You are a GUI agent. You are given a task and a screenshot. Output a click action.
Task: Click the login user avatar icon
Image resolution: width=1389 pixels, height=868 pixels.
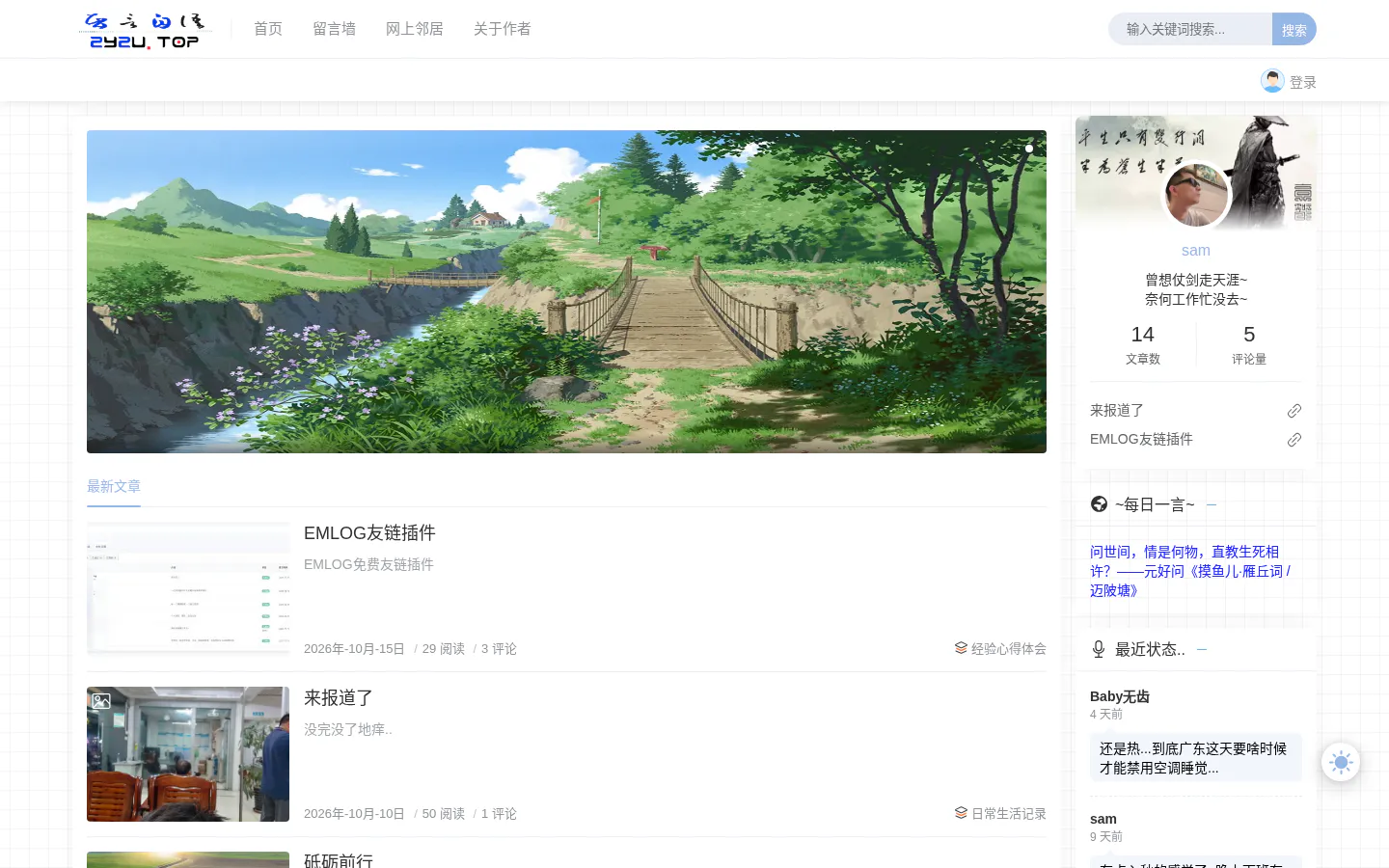[x=1272, y=81]
